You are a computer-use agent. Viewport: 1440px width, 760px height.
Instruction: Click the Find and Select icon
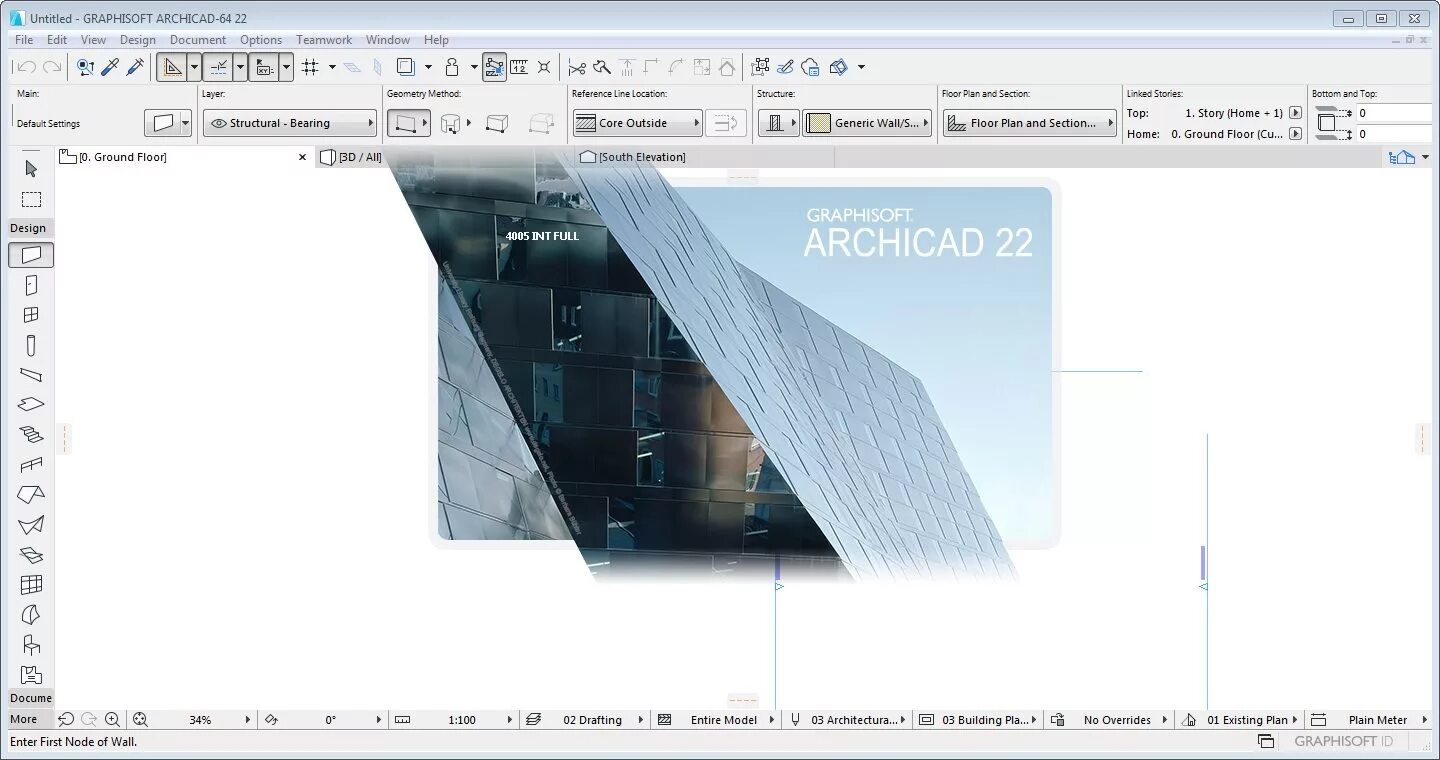pos(85,67)
